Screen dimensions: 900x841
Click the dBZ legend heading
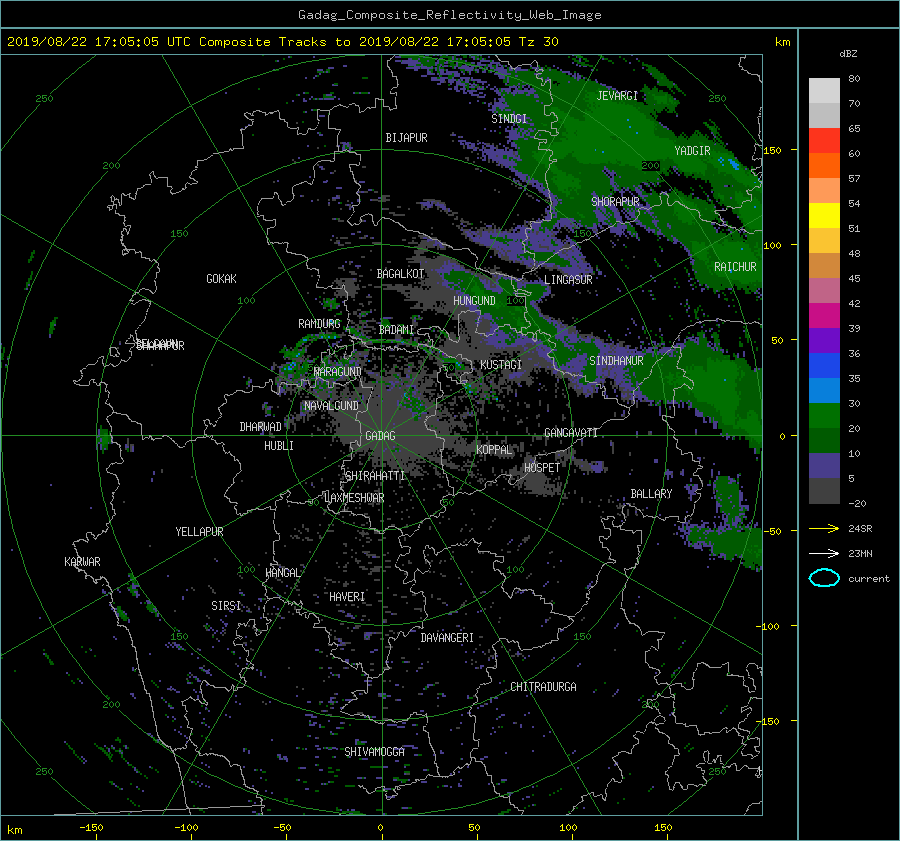(848, 53)
